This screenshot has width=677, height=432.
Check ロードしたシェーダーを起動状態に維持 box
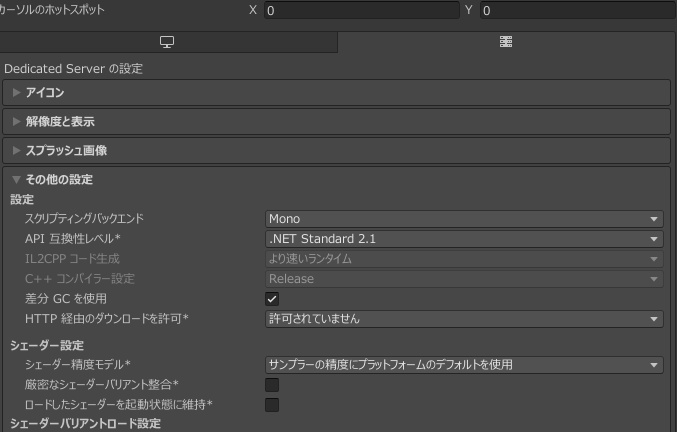[272, 405]
